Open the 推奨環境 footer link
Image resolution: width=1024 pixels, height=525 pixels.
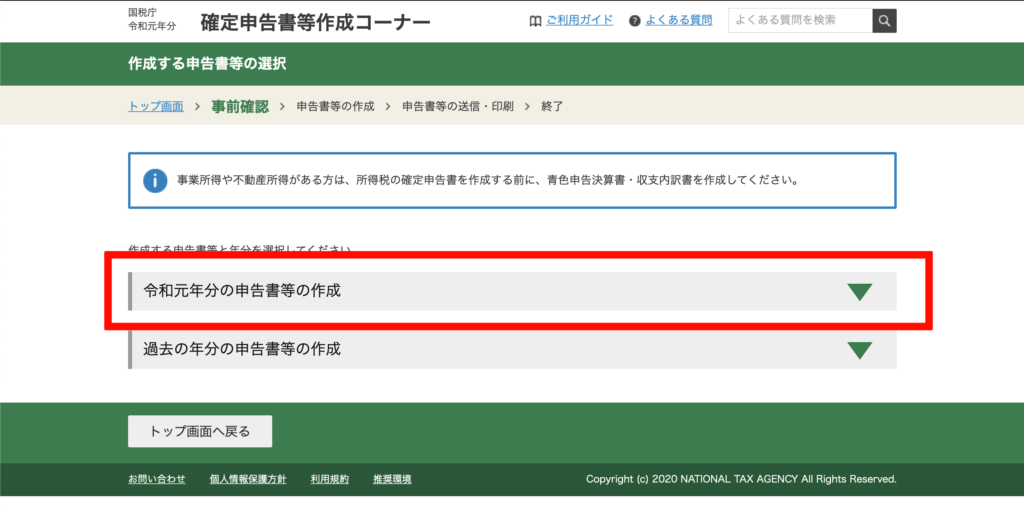(392, 479)
